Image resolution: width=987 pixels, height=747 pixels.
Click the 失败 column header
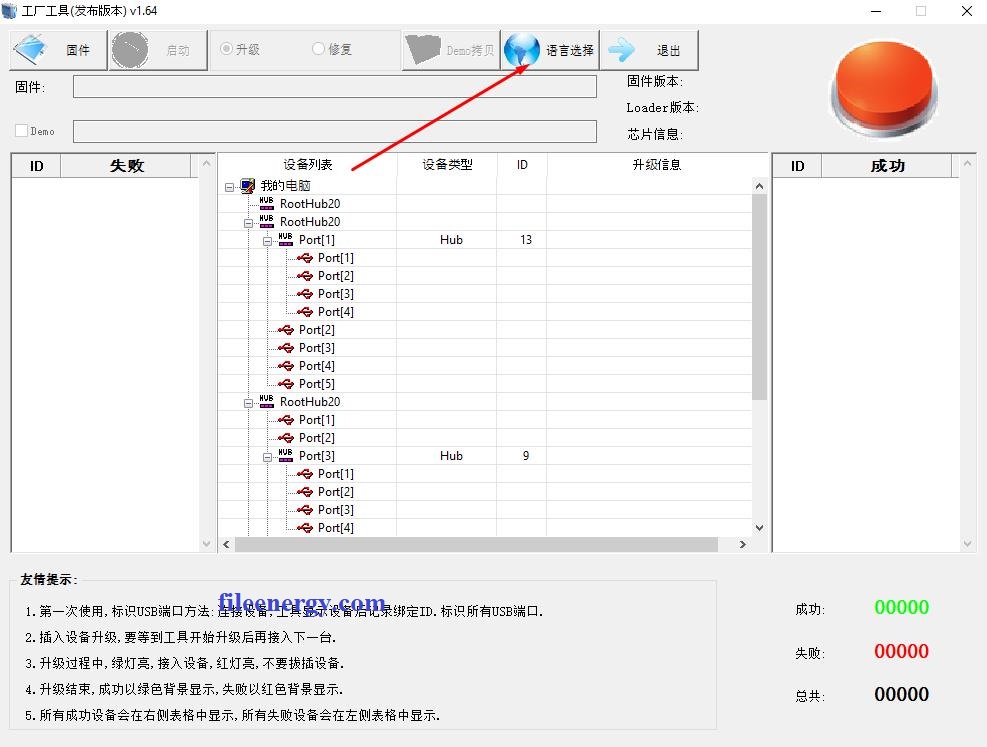126,166
